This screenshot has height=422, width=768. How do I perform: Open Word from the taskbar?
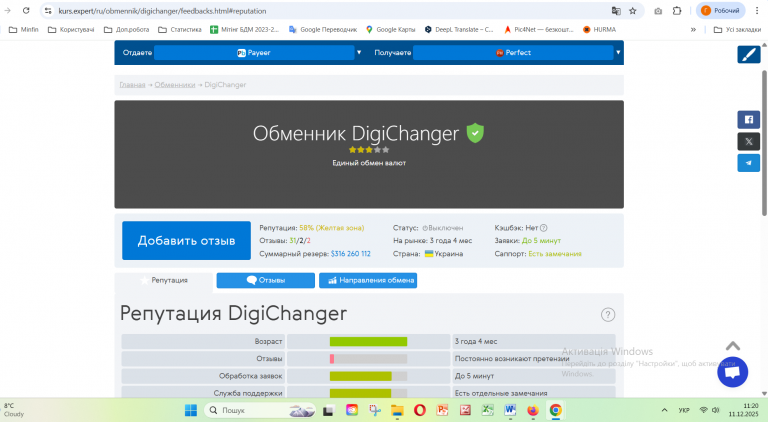[x=510, y=410]
